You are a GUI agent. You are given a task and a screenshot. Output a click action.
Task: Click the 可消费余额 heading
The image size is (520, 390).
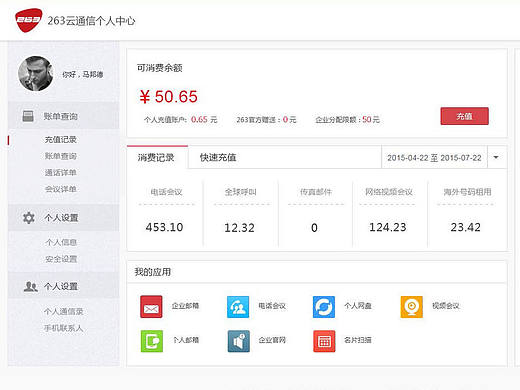click(x=159, y=68)
